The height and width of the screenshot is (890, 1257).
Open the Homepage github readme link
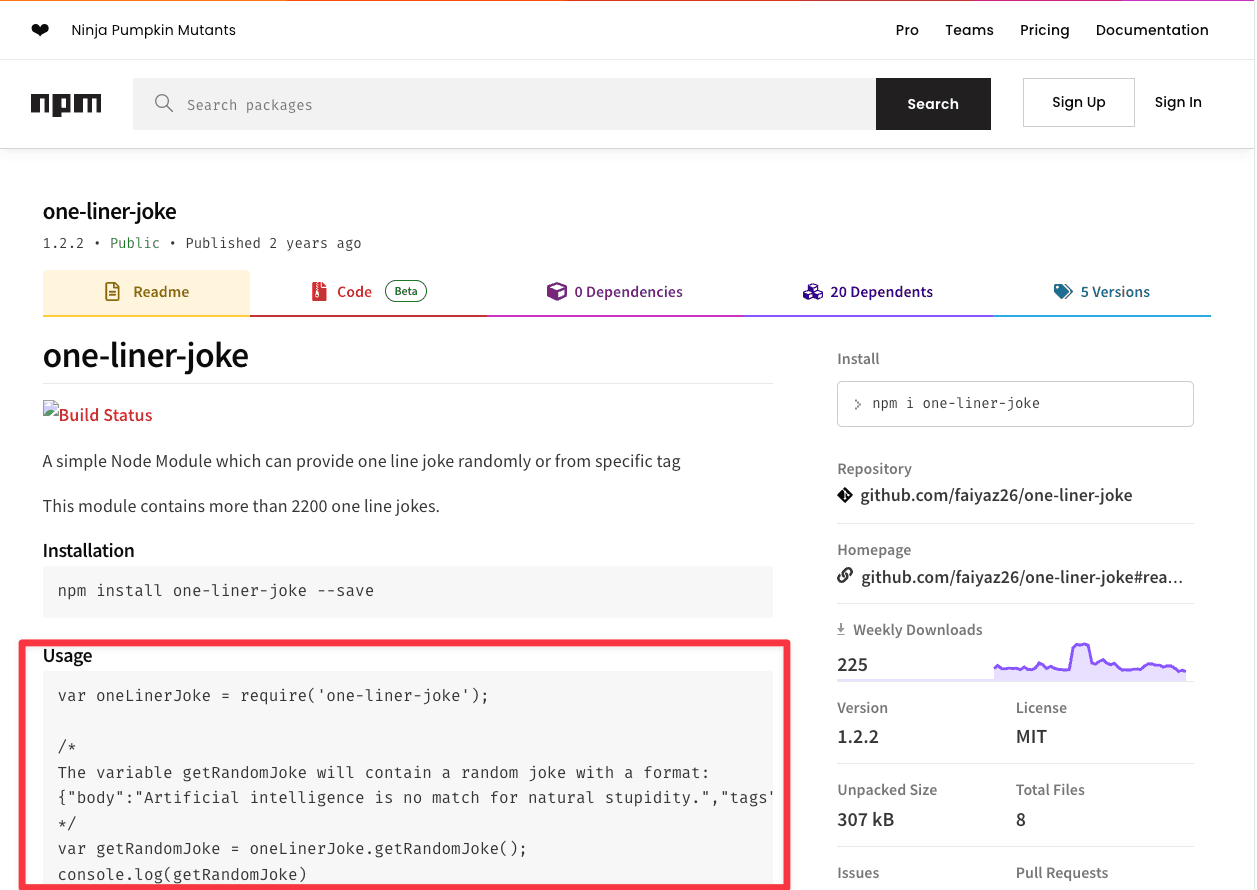point(1022,577)
